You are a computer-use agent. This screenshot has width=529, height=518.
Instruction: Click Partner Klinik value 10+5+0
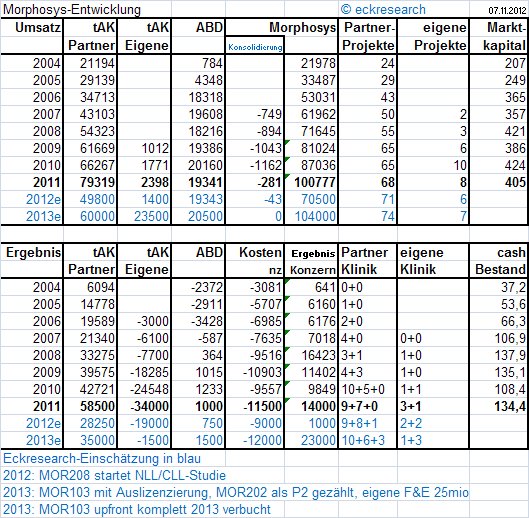[x=363, y=389]
